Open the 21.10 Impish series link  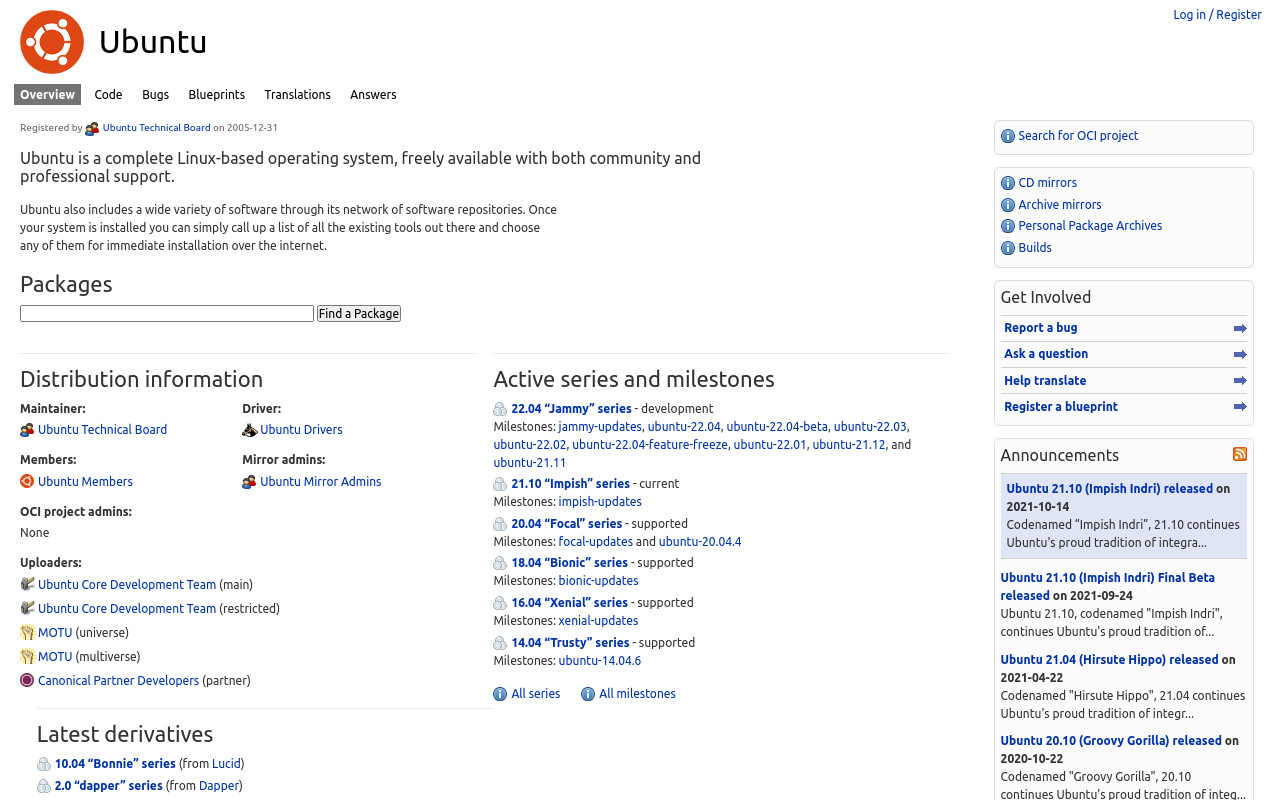pos(570,483)
